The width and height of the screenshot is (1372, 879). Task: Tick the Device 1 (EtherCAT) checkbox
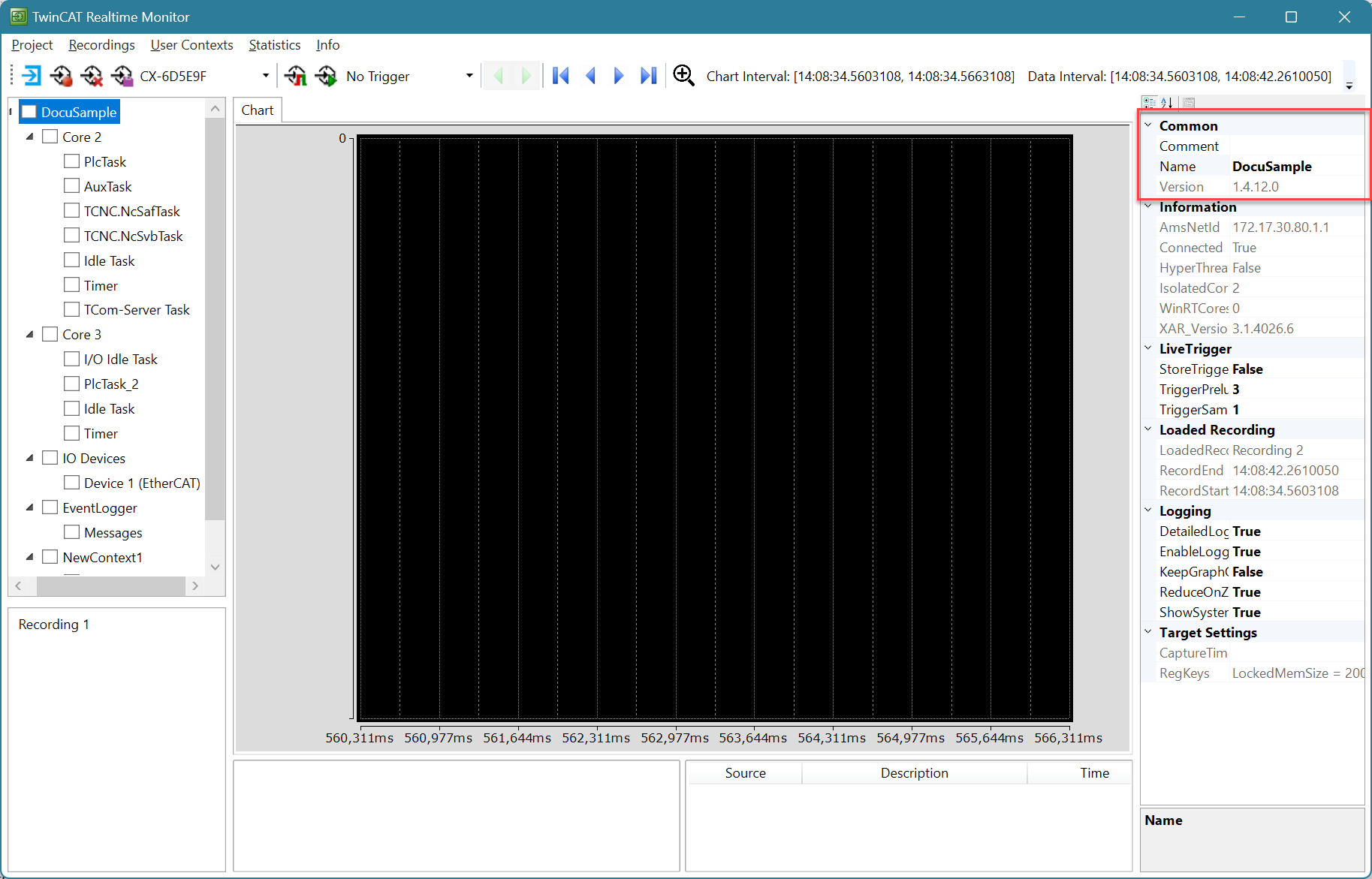tap(72, 483)
